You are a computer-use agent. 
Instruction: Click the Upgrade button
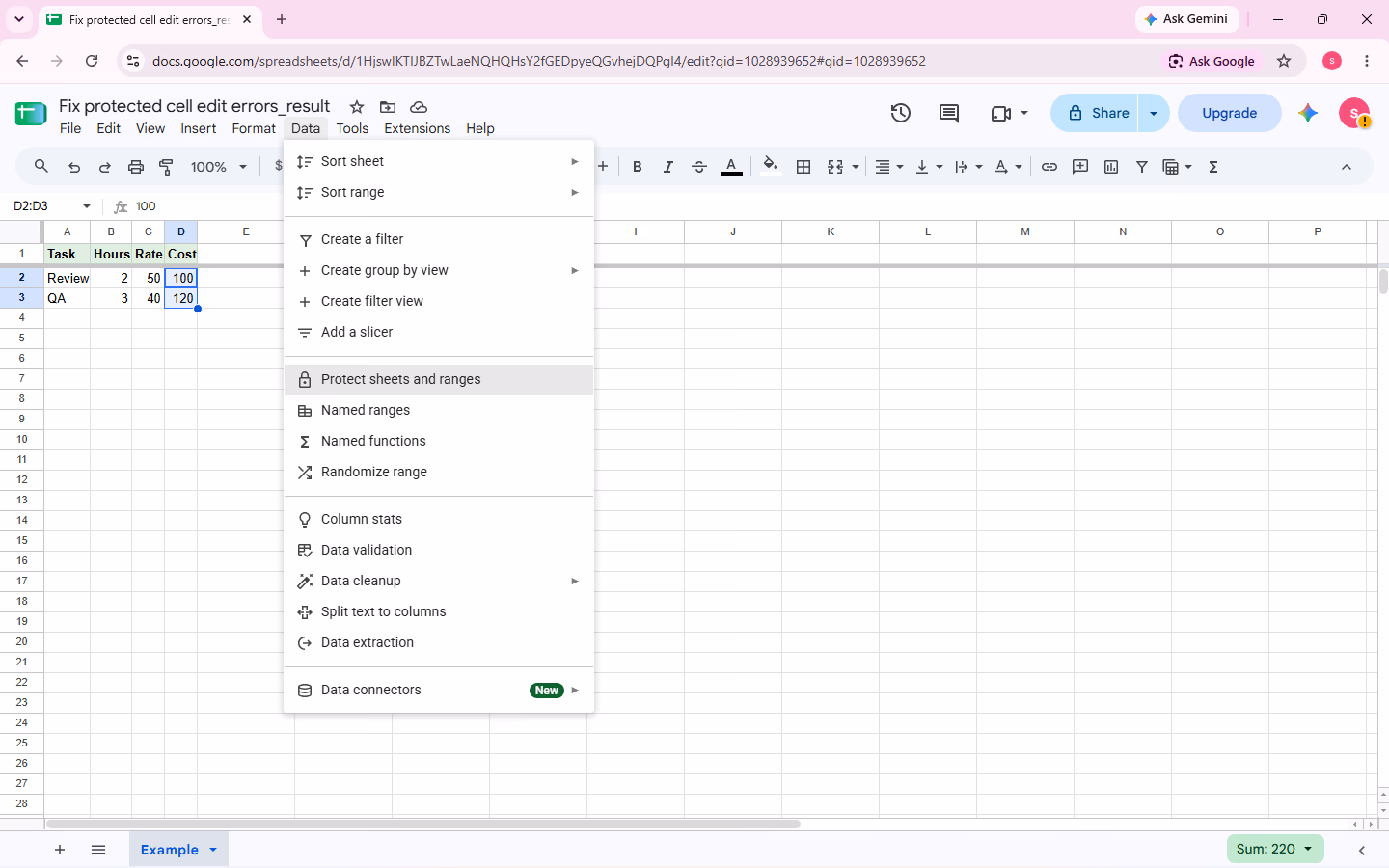(1230, 113)
